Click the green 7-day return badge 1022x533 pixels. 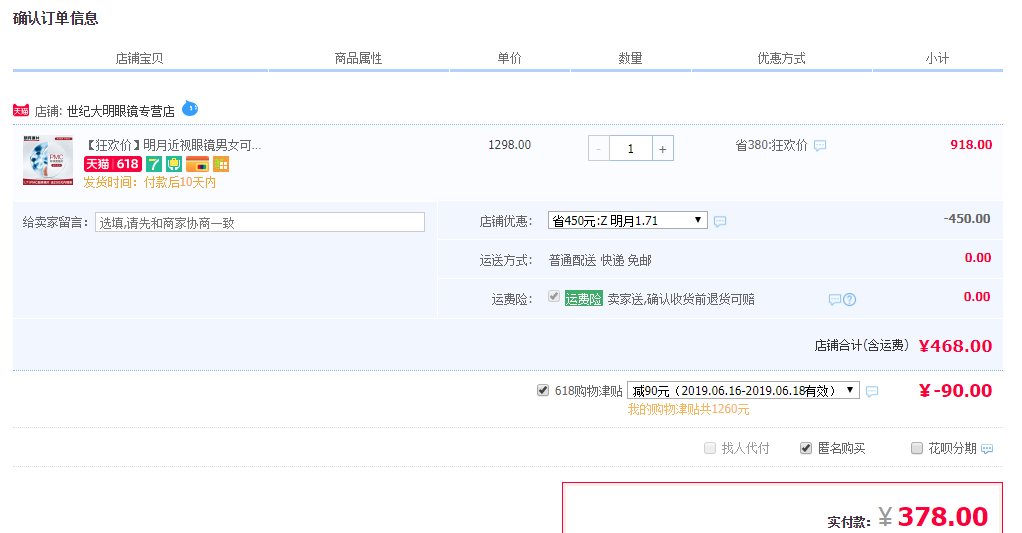(x=153, y=164)
